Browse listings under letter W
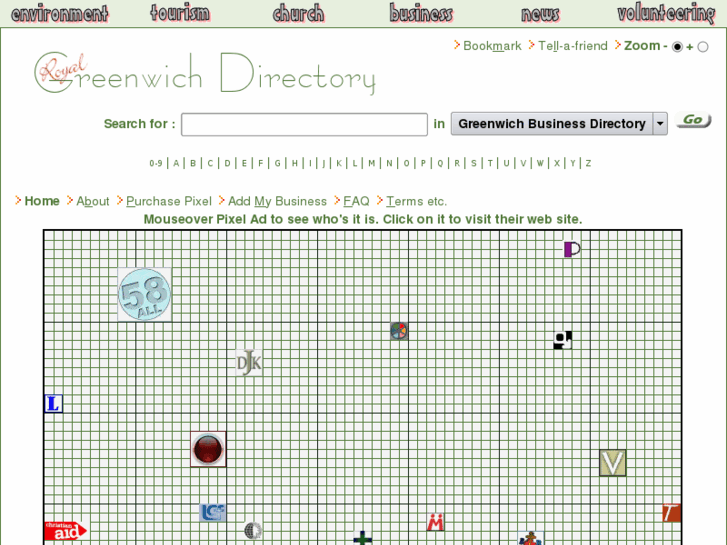This screenshot has width=727, height=545. [x=540, y=163]
